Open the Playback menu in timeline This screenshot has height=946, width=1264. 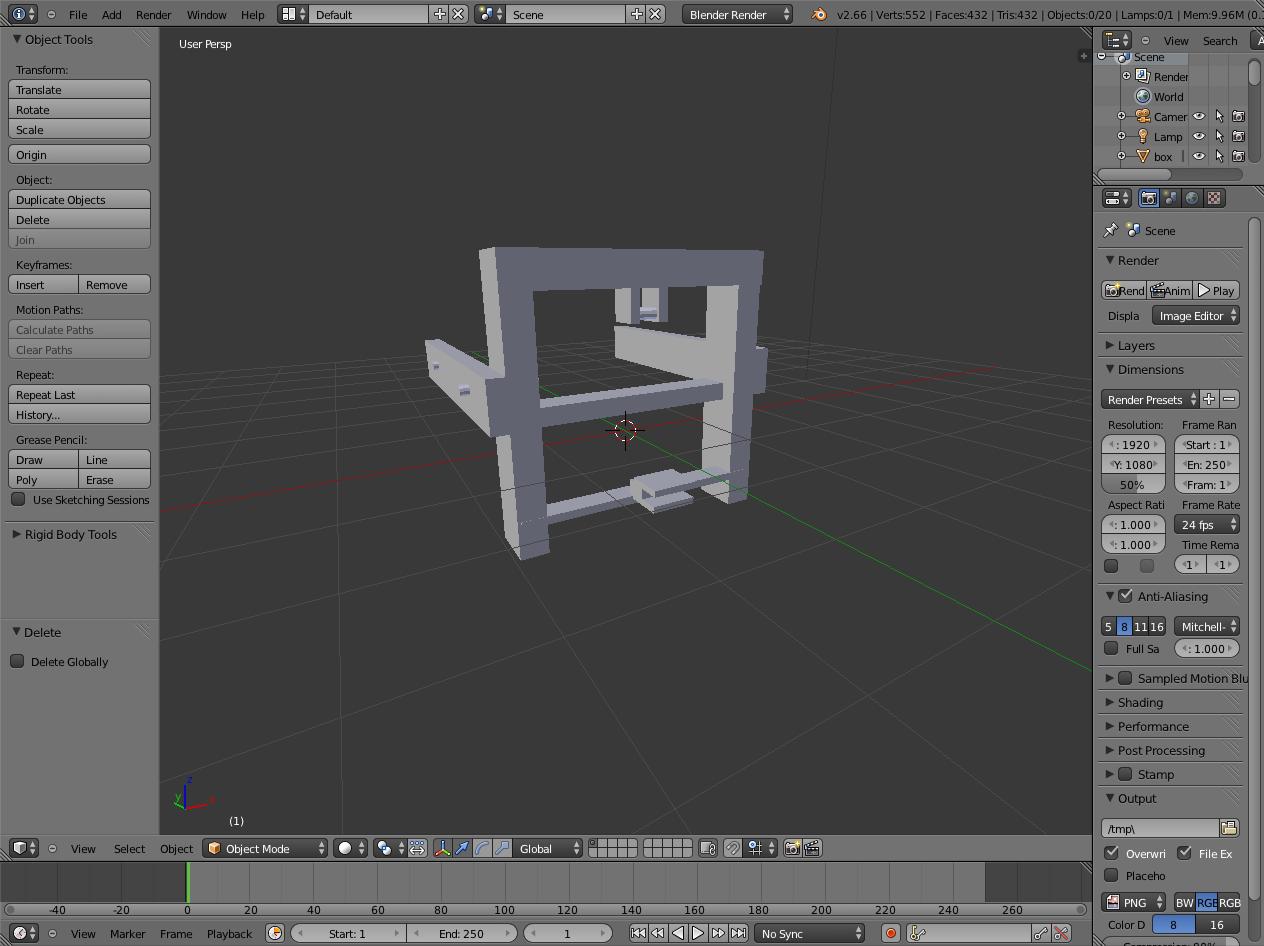(x=229, y=933)
